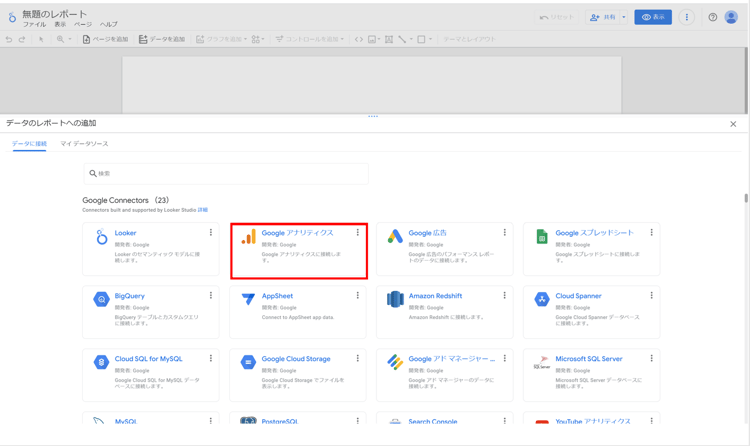Choose the Google 広告 connector icon
The height and width of the screenshot is (446, 750).
(x=395, y=237)
